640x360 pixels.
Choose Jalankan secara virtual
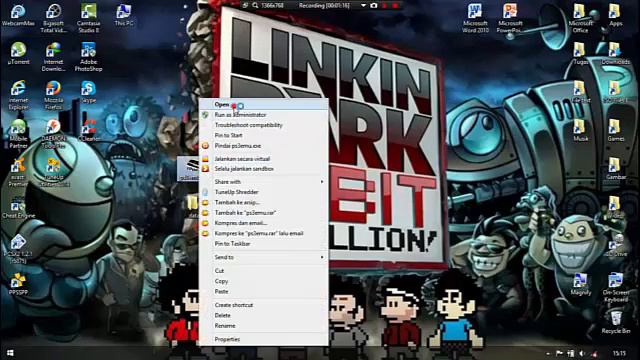coord(264,159)
